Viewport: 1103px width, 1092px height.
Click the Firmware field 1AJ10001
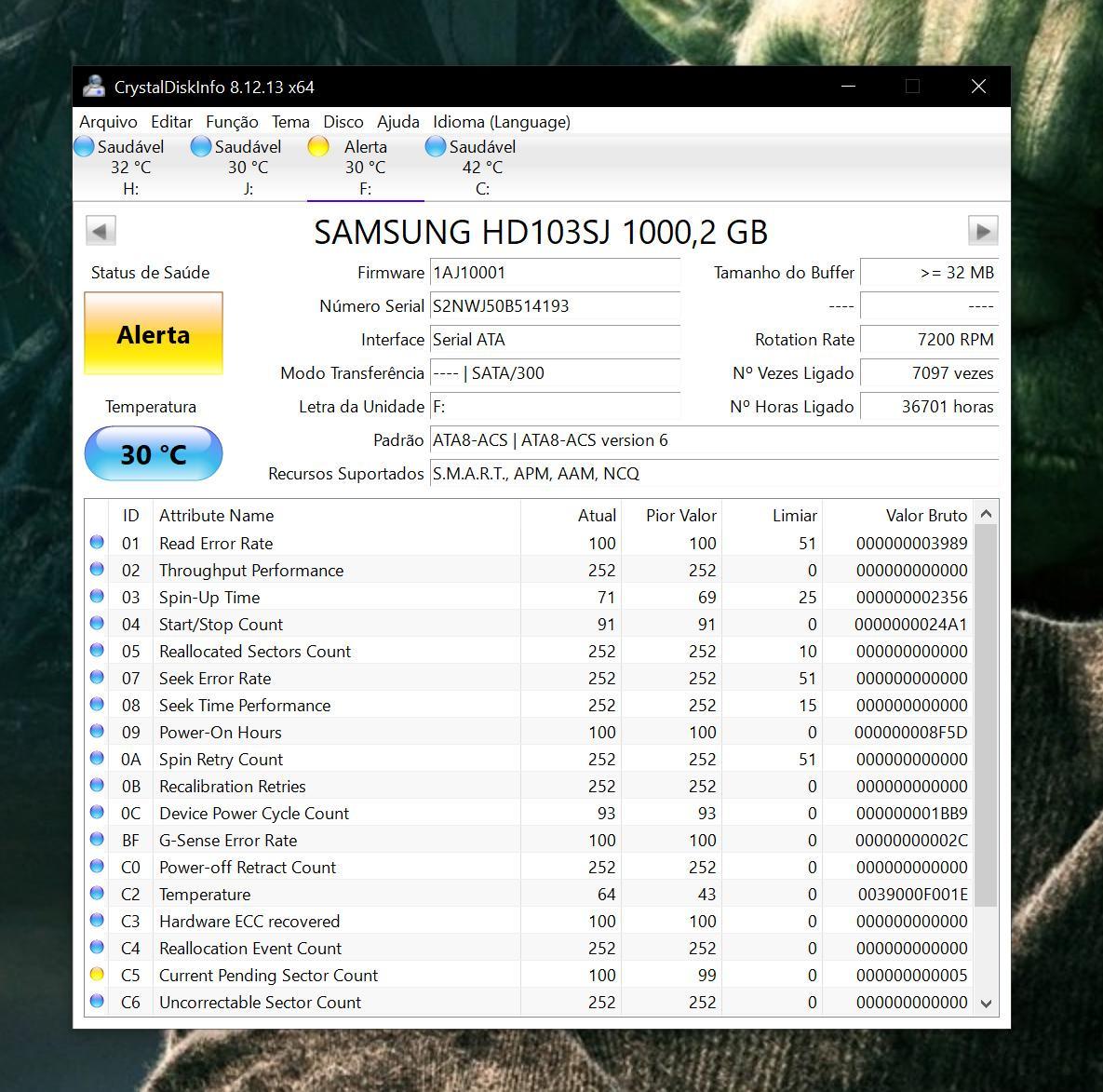click(555, 273)
